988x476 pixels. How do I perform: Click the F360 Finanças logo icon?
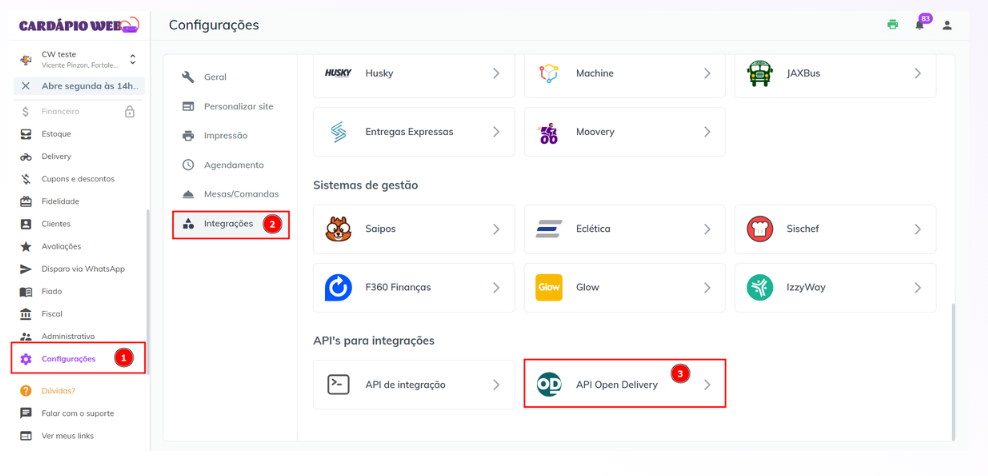[338, 287]
